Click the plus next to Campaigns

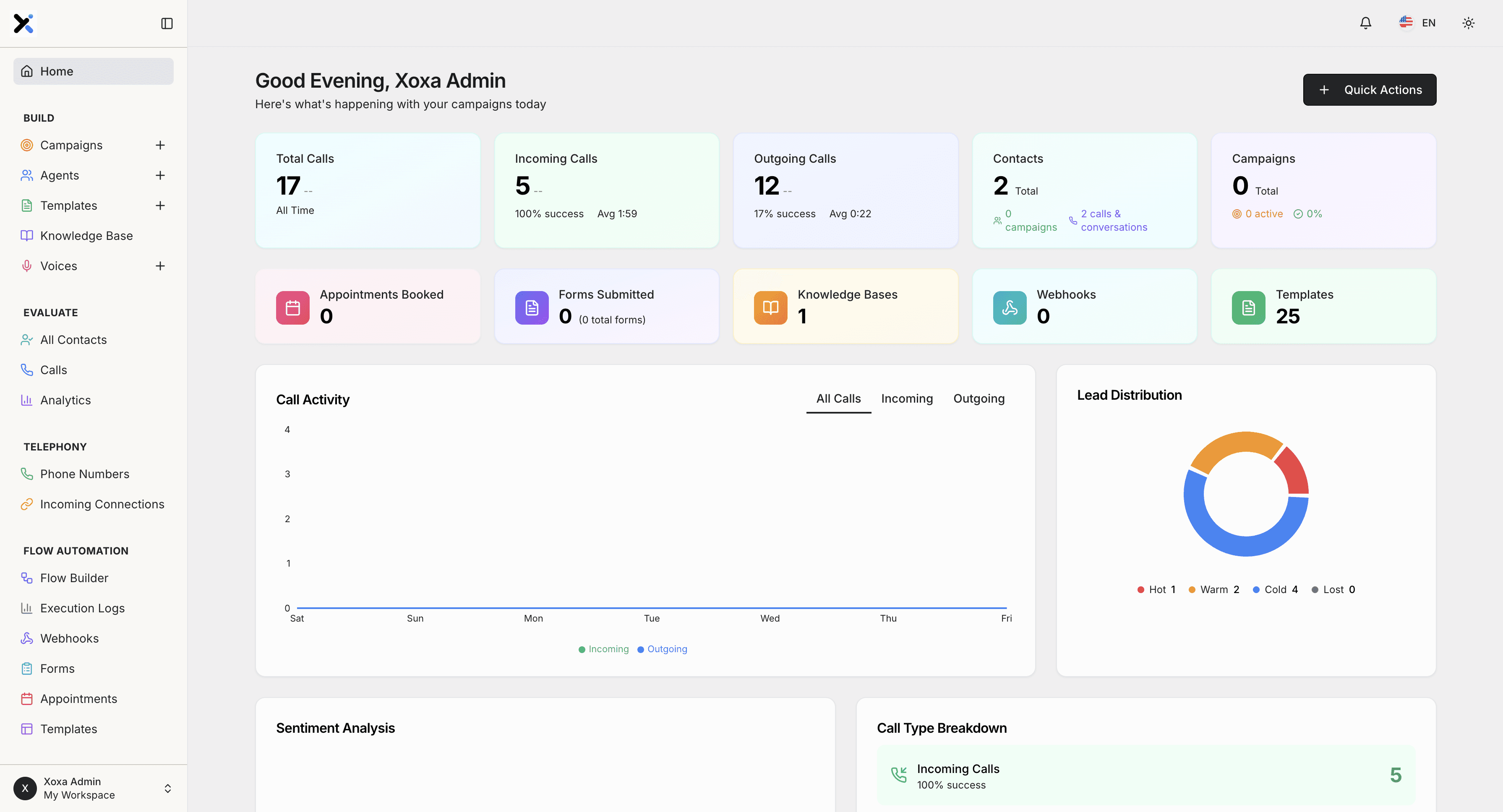[160, 145]
